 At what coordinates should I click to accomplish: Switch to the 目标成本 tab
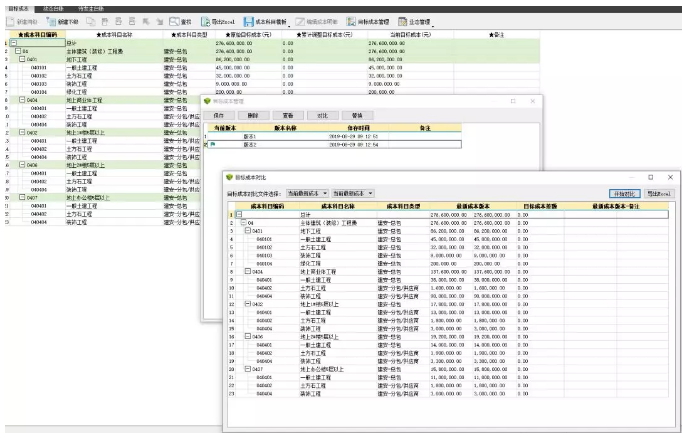18,7
